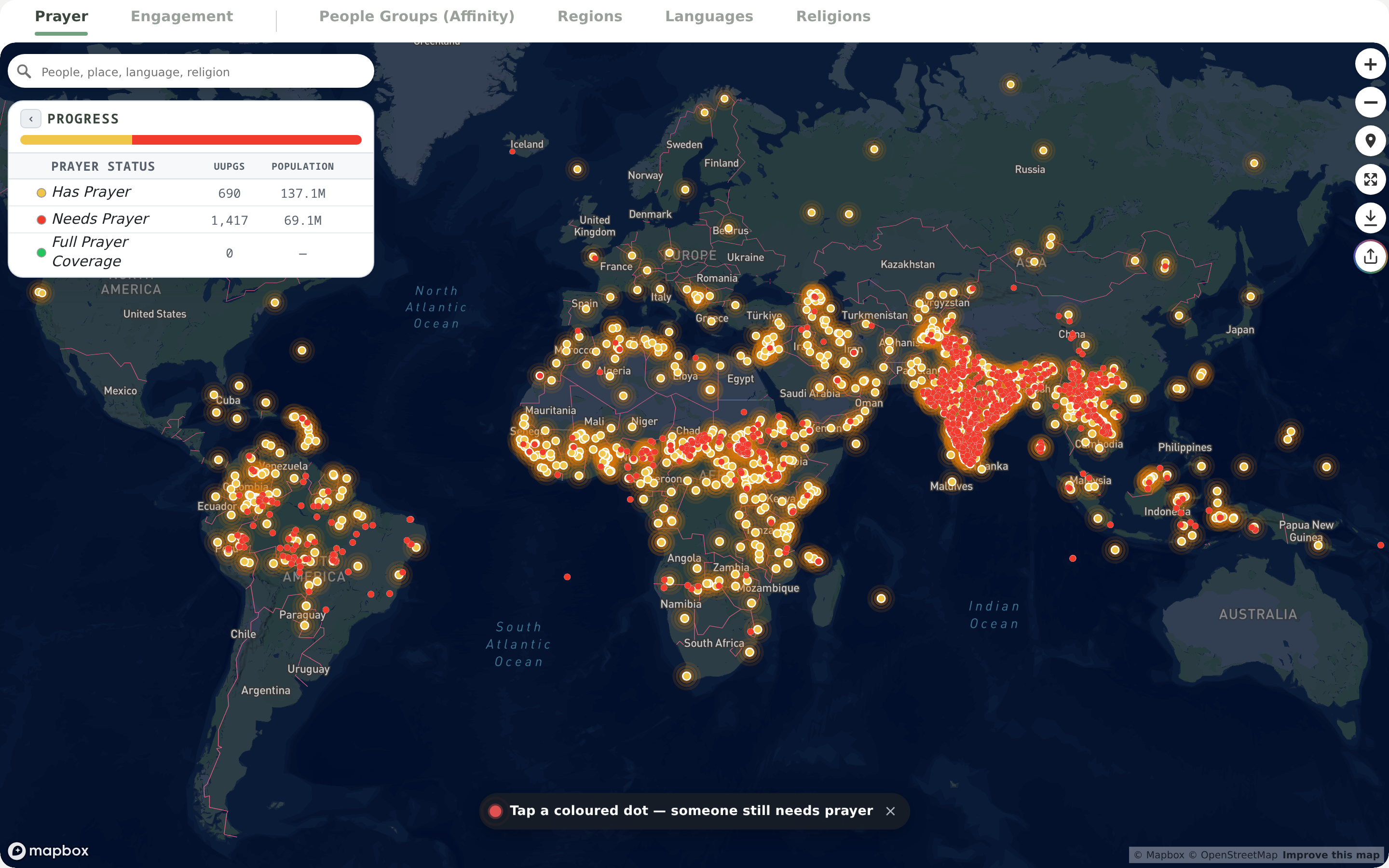Screen dimensions: 1389x868
Task: Switch to the Engagement tab
Action: click(x=181, y=16)
